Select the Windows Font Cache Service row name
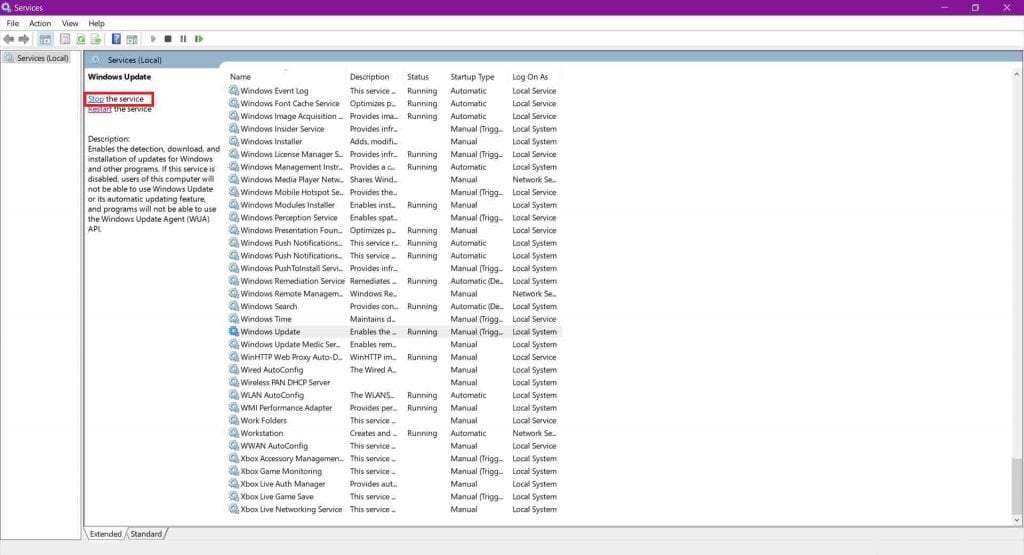This screenshot has width=1024, height=555. (x=290, y=104)
